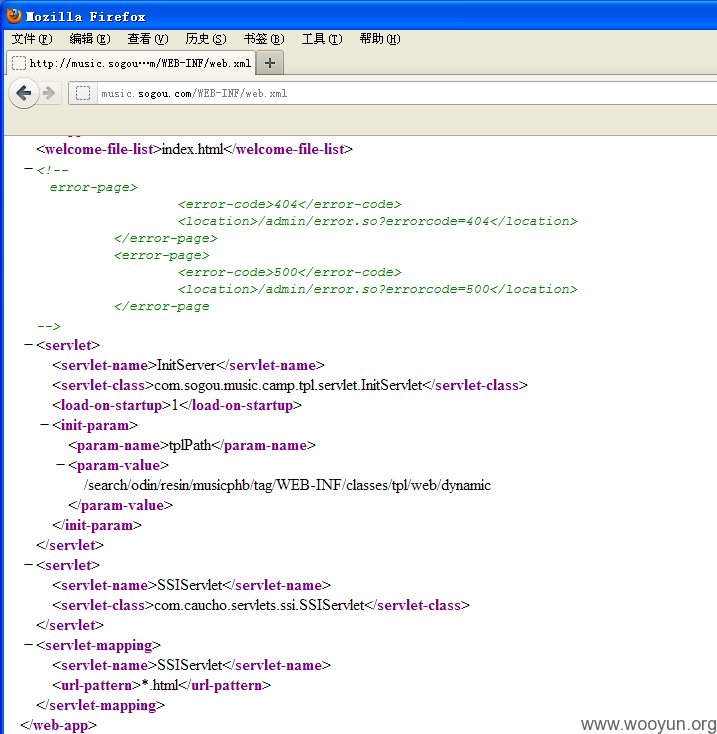Click the page favicon on the tab
The image size is (717, 734).
19,63
